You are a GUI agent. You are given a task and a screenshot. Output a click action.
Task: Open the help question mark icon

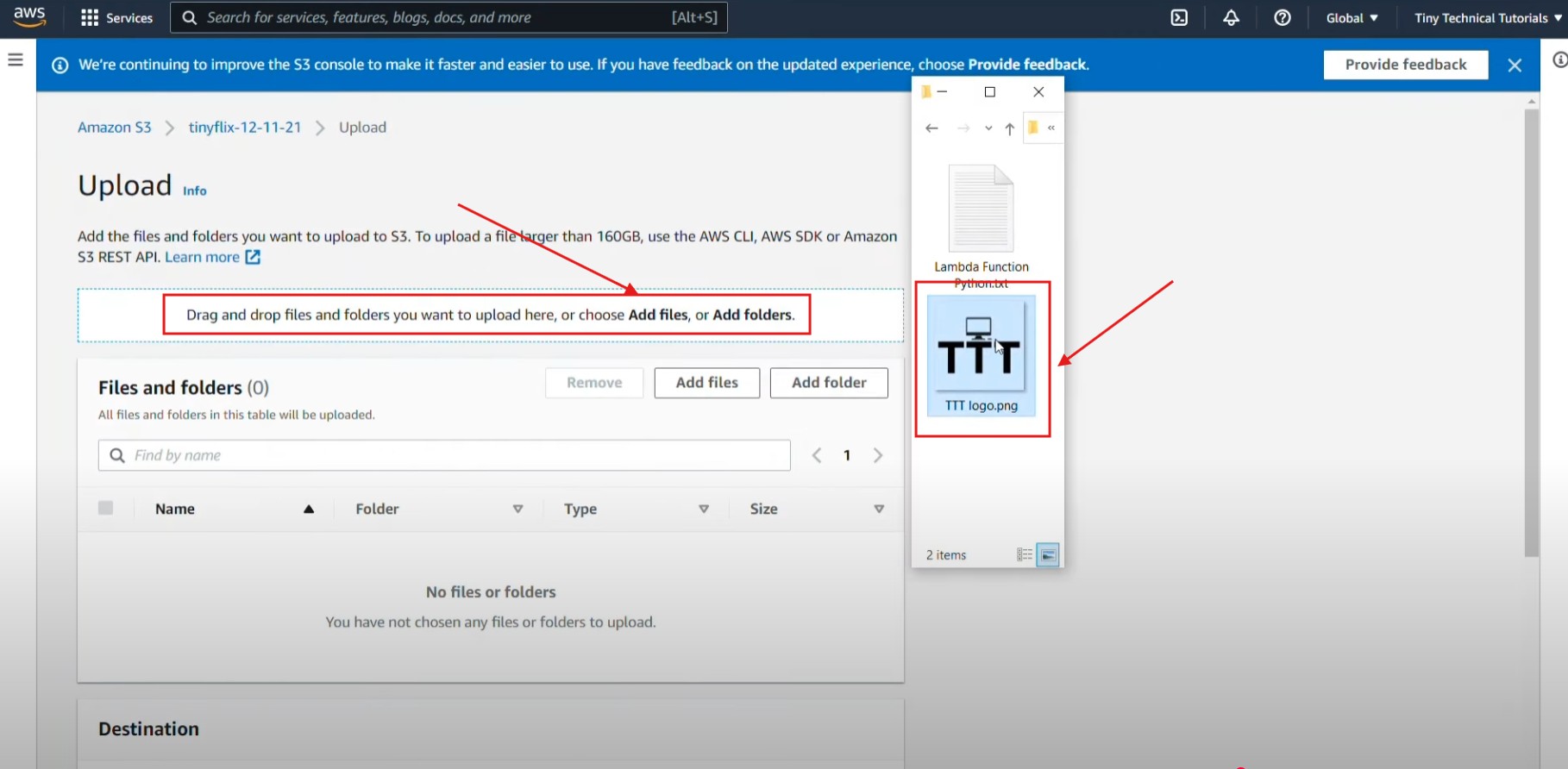click(x=1283, y=18)
